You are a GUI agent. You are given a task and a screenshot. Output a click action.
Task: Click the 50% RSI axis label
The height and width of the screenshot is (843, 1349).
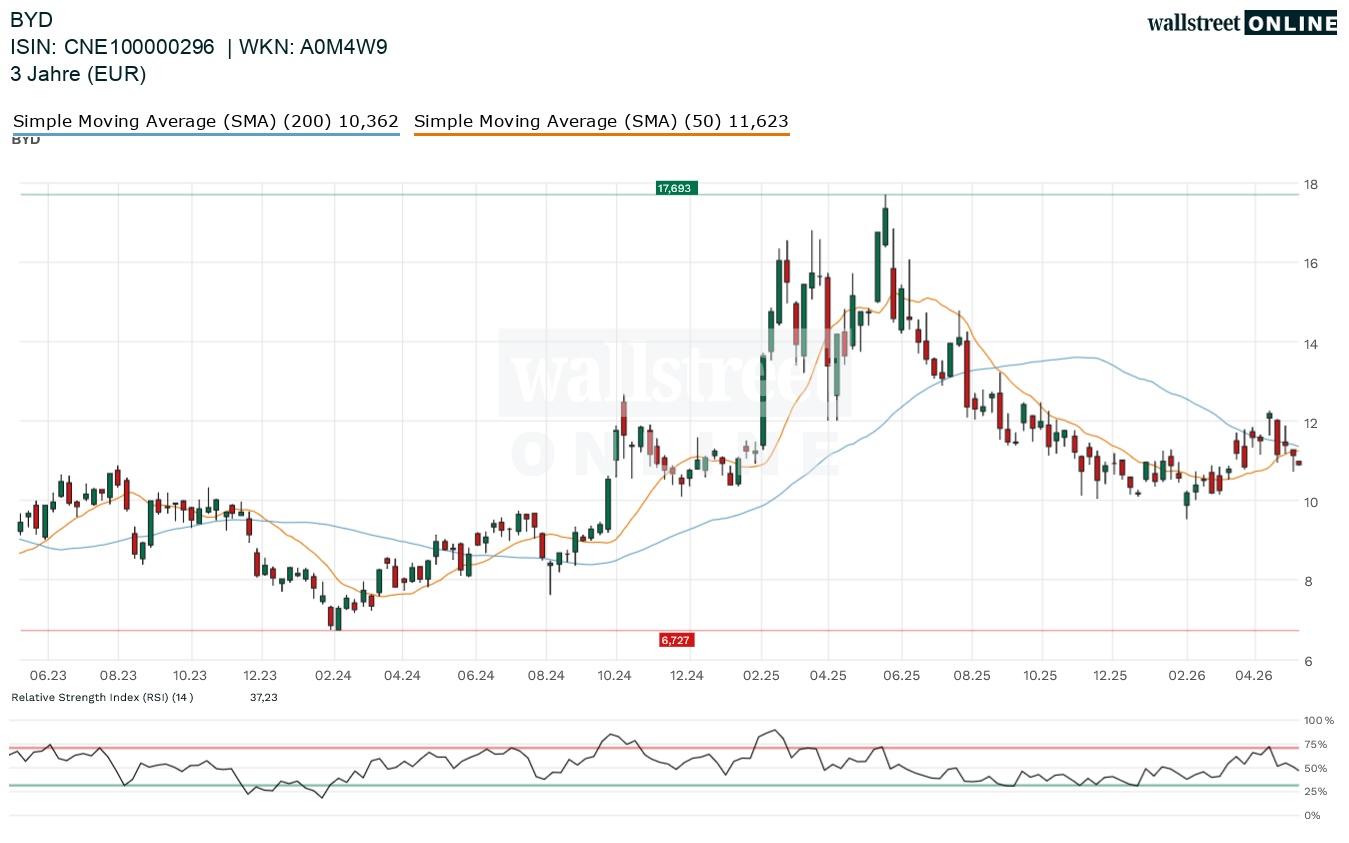[1315, 769]
